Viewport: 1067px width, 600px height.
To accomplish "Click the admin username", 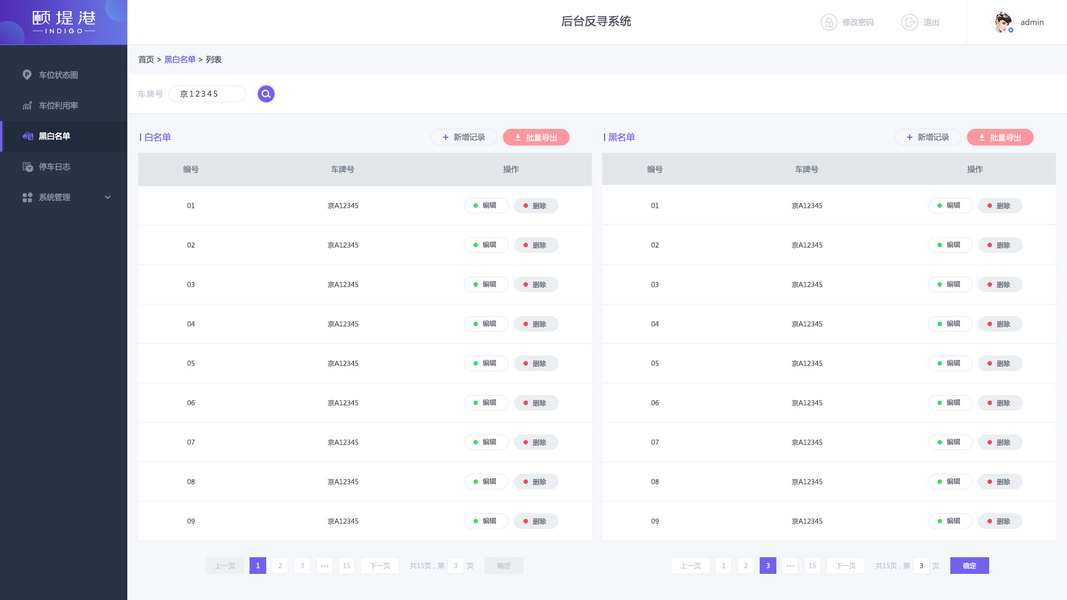I will (x=1032, y=22).
